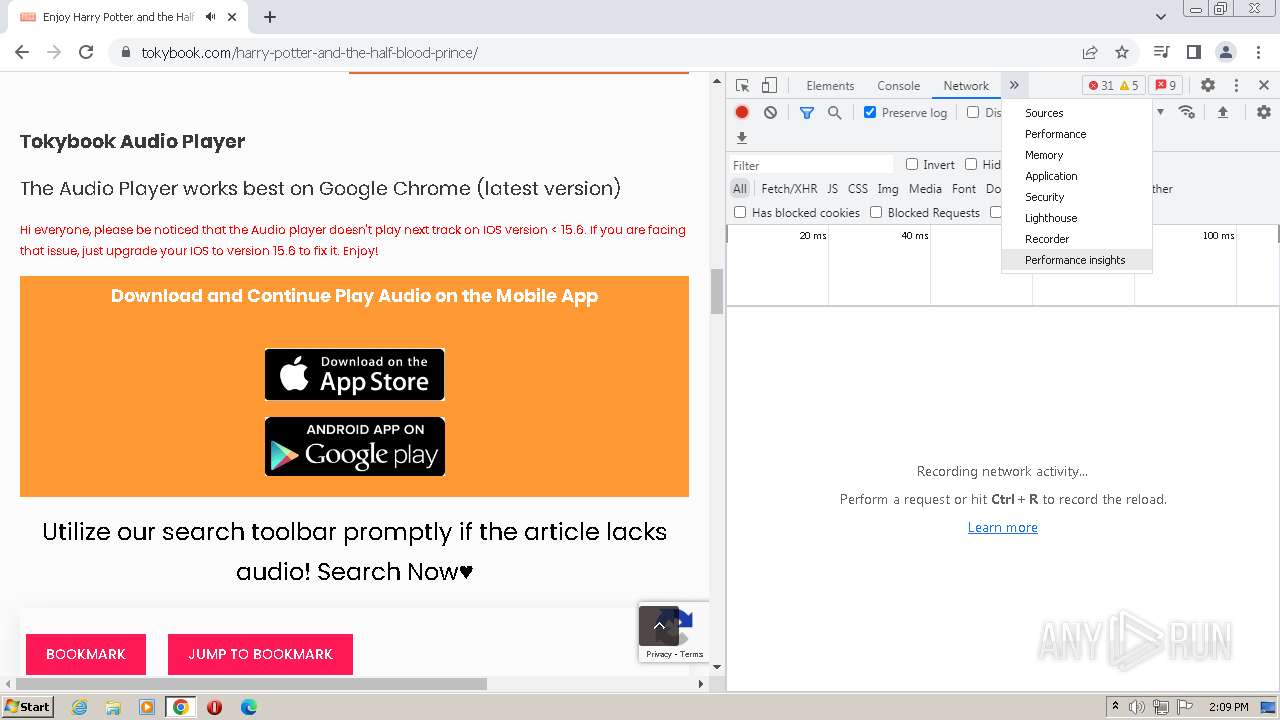Viewport: 1280px width, 720px height.
Task: Open the 9 issues counter
Action: click(x=1165, y=86)
